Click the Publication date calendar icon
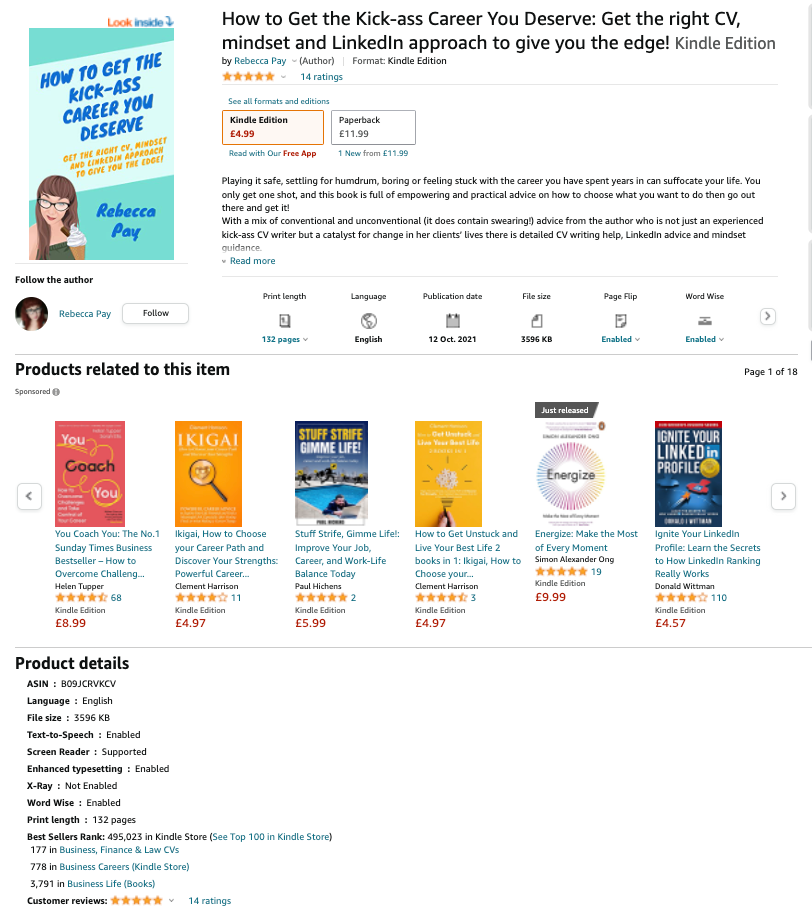Viewport: 812px width, 916px height. [x=453, y=321]
